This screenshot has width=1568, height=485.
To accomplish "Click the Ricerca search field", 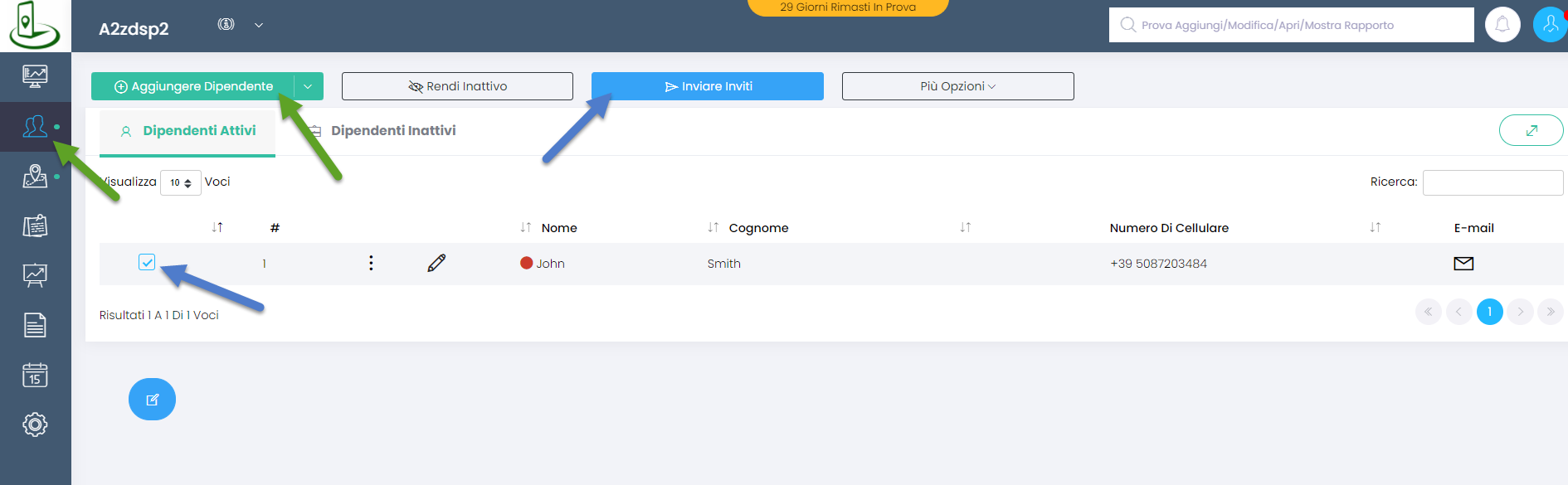I will (x=1492, y=182).
